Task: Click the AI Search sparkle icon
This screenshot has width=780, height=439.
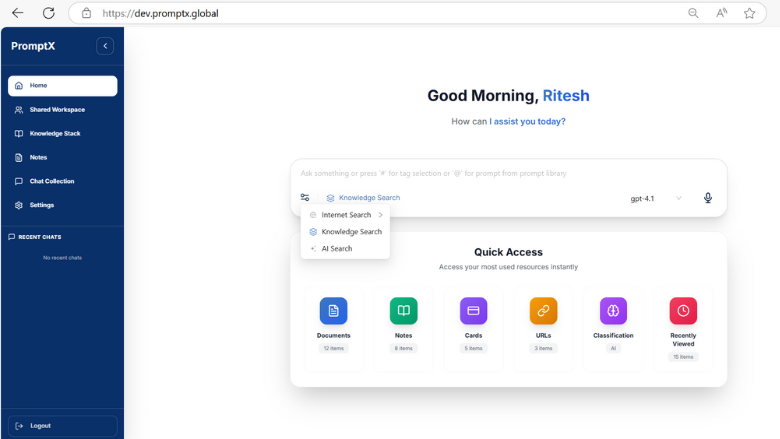Action: click(x=313, y=249)
